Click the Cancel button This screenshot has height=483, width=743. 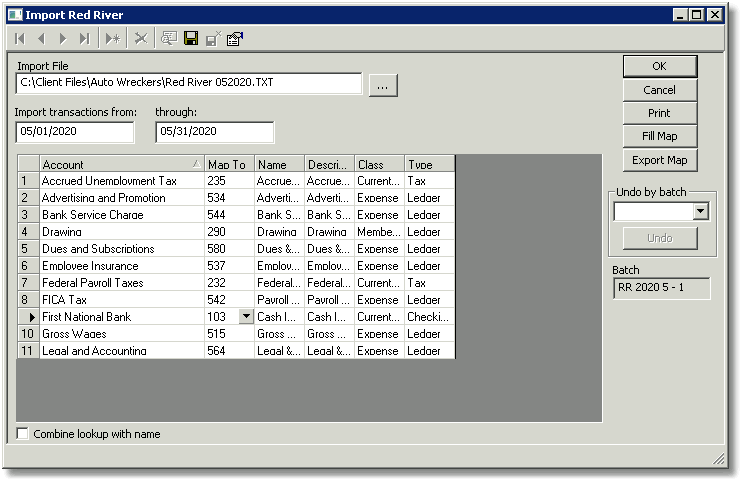pos(660,90)
